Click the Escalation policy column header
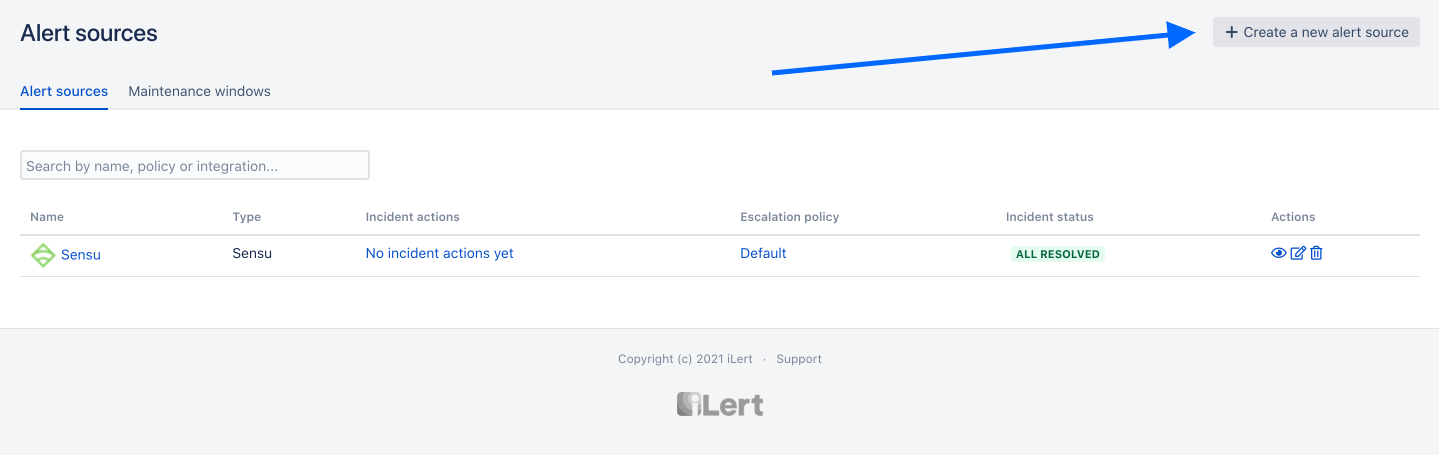 pos(789,217)
